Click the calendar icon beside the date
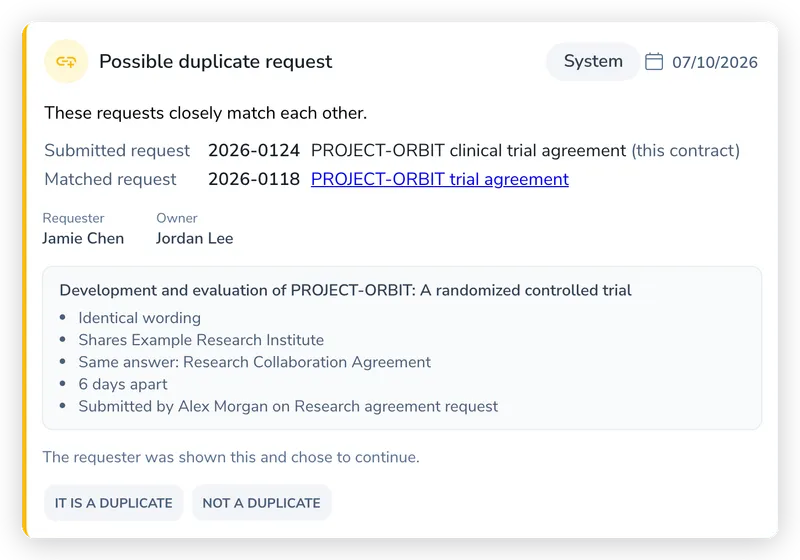The image size is (800, 560). (654, 62)
